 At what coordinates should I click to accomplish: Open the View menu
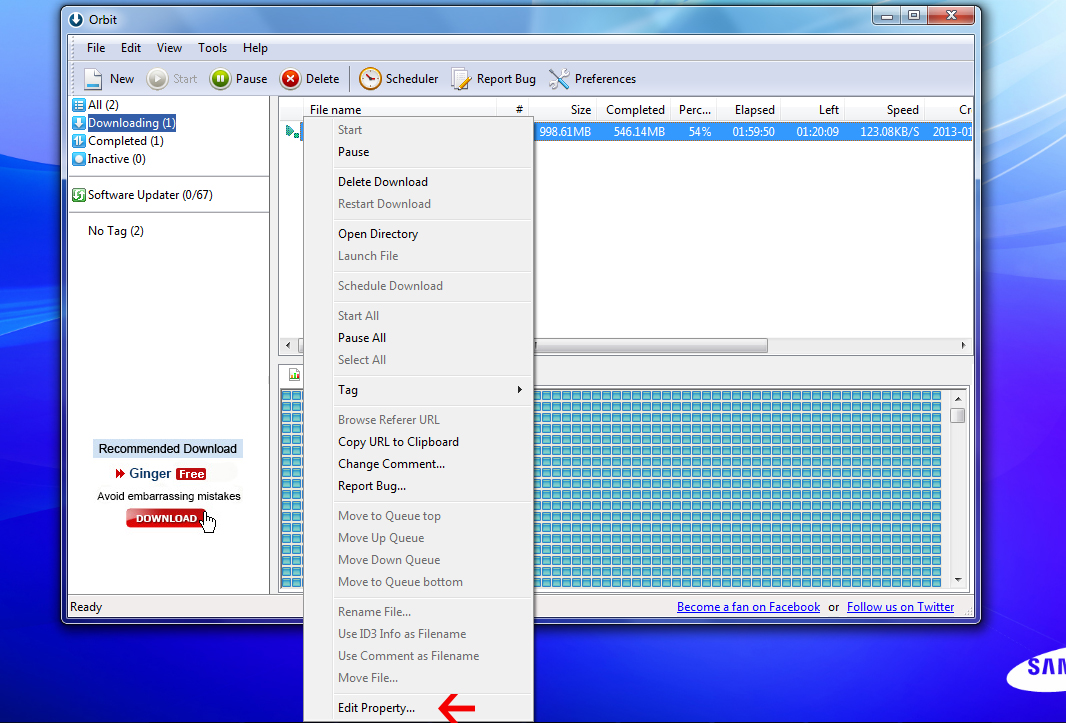coord(169,48)
